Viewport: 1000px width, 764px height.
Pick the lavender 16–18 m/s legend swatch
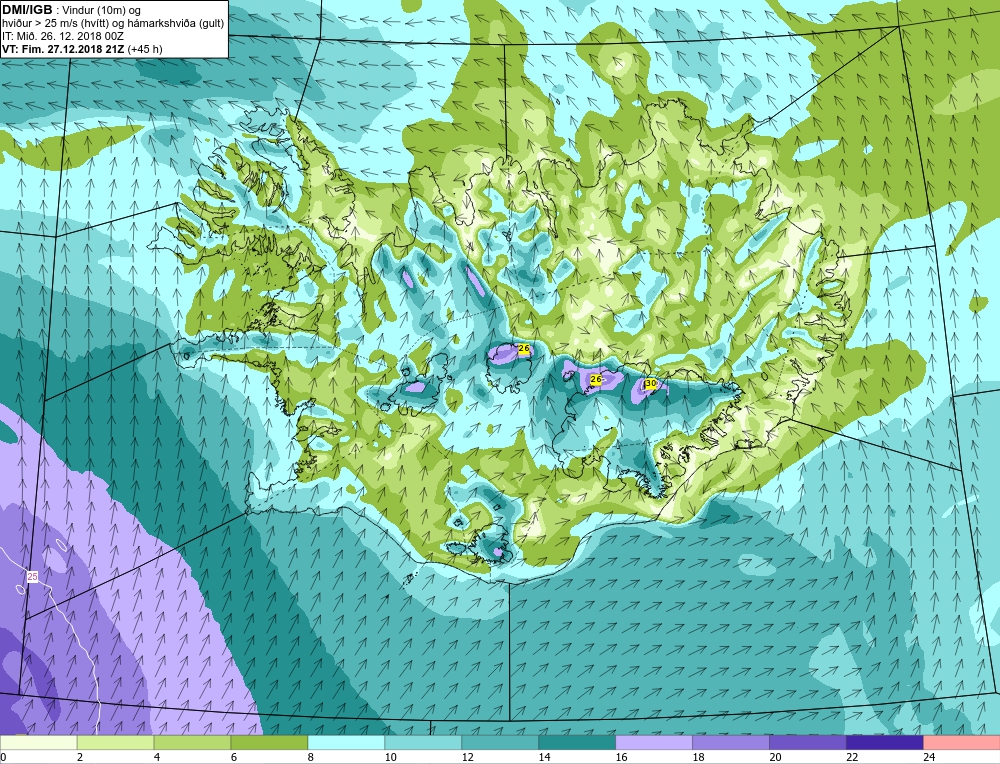654,743
